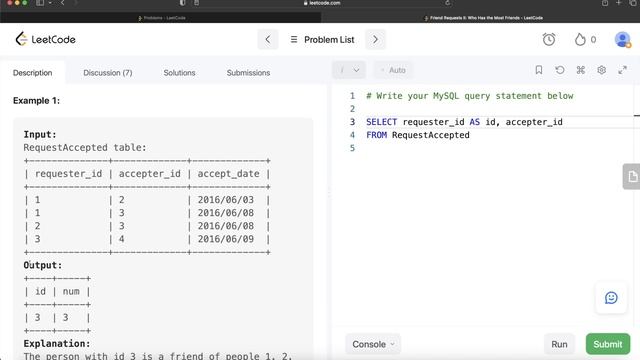Viewport: 640px width, 360px height.
Task: Click the leetcode.com address bar
Action: pos(322,3)
